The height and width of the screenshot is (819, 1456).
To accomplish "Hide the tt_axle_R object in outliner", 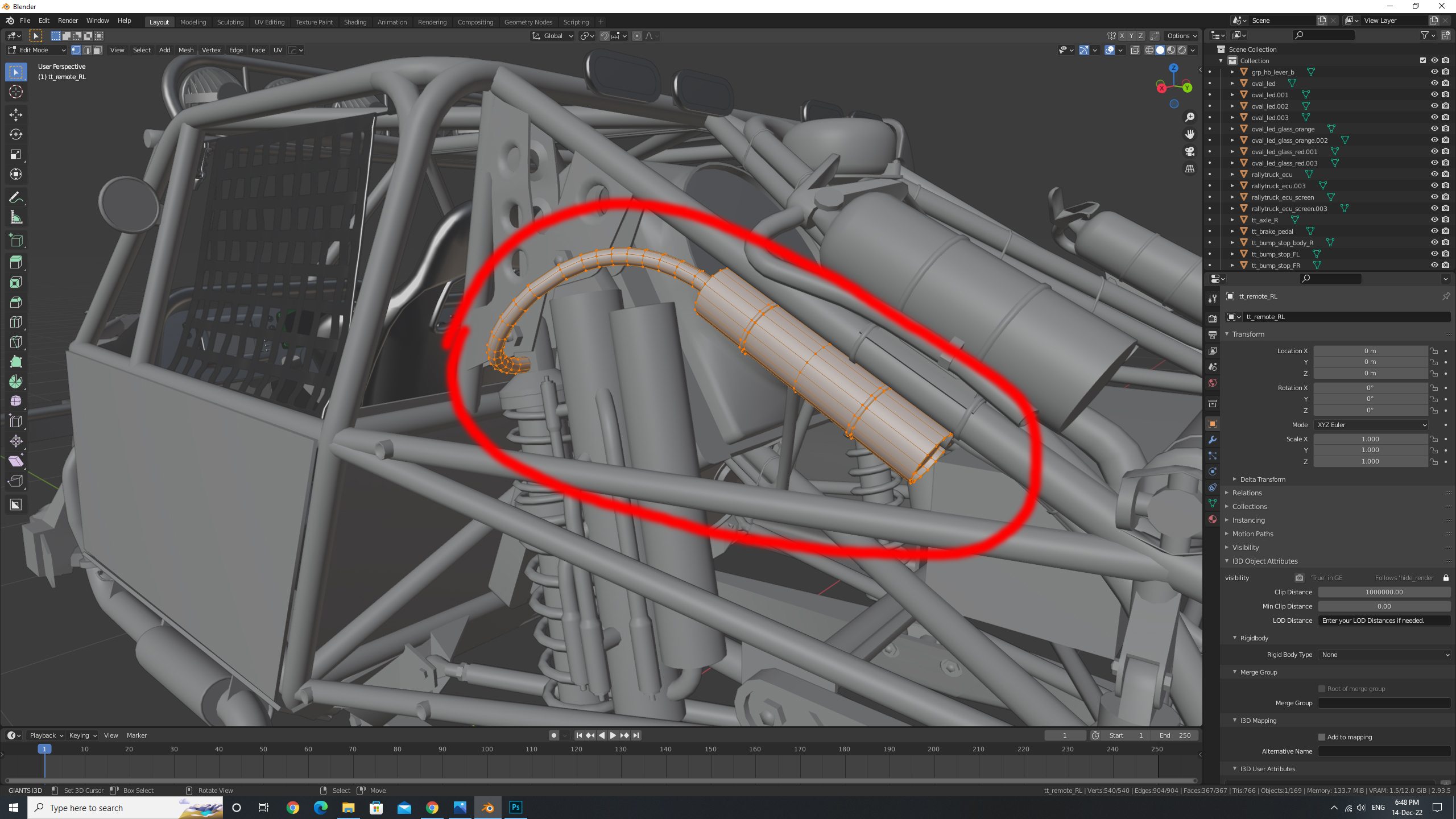I will click(x=1434, y=220).
